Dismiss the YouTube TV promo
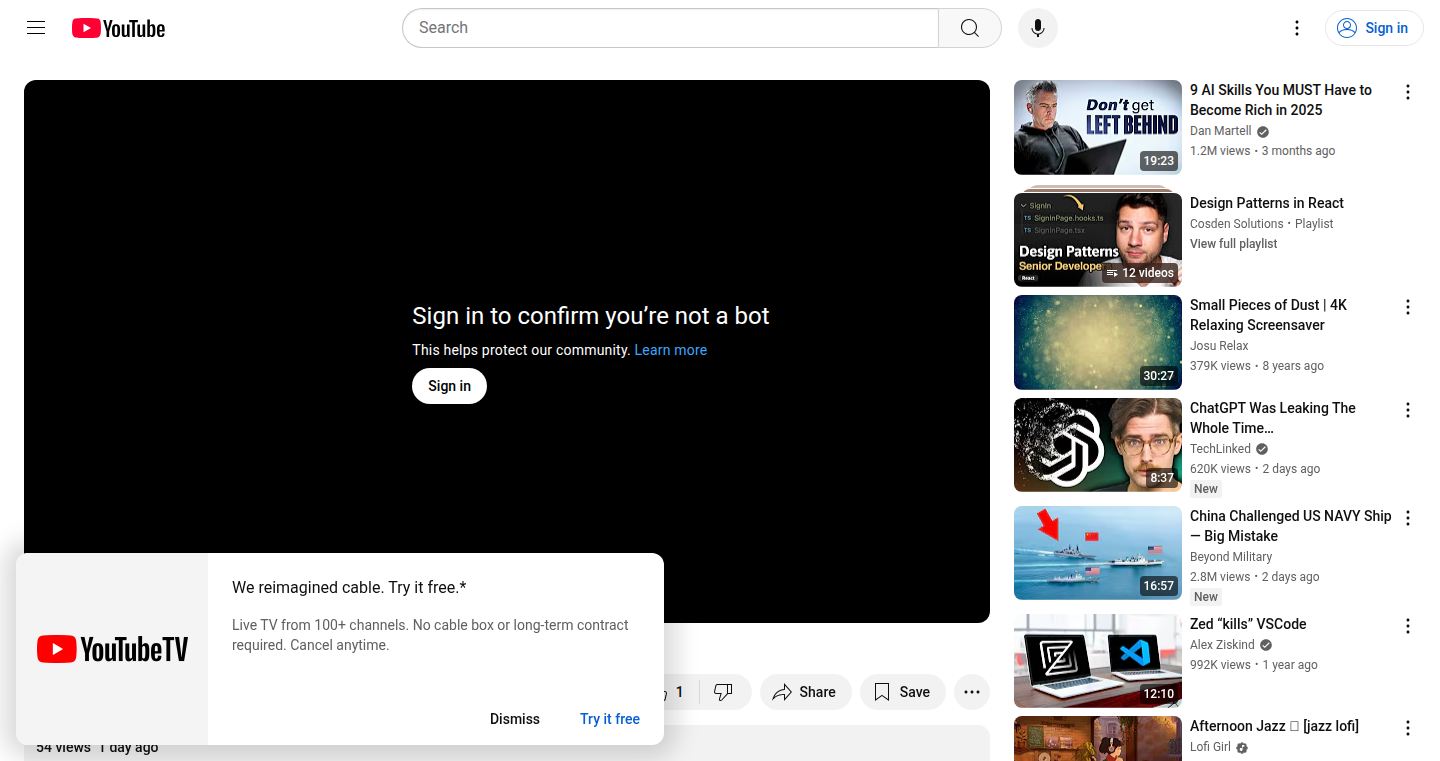This screenshot has height=761, width=1440. point(515,719)
